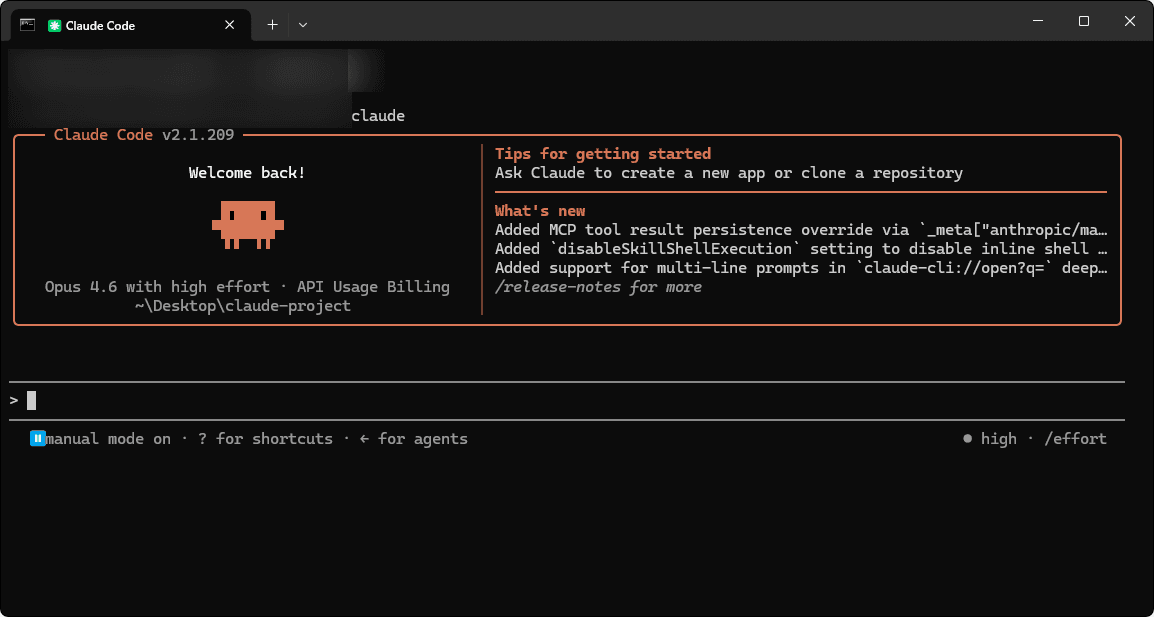The image size is (1154, 617).
Task: Click the high effort indicator dot
Action: coord(967,439)
